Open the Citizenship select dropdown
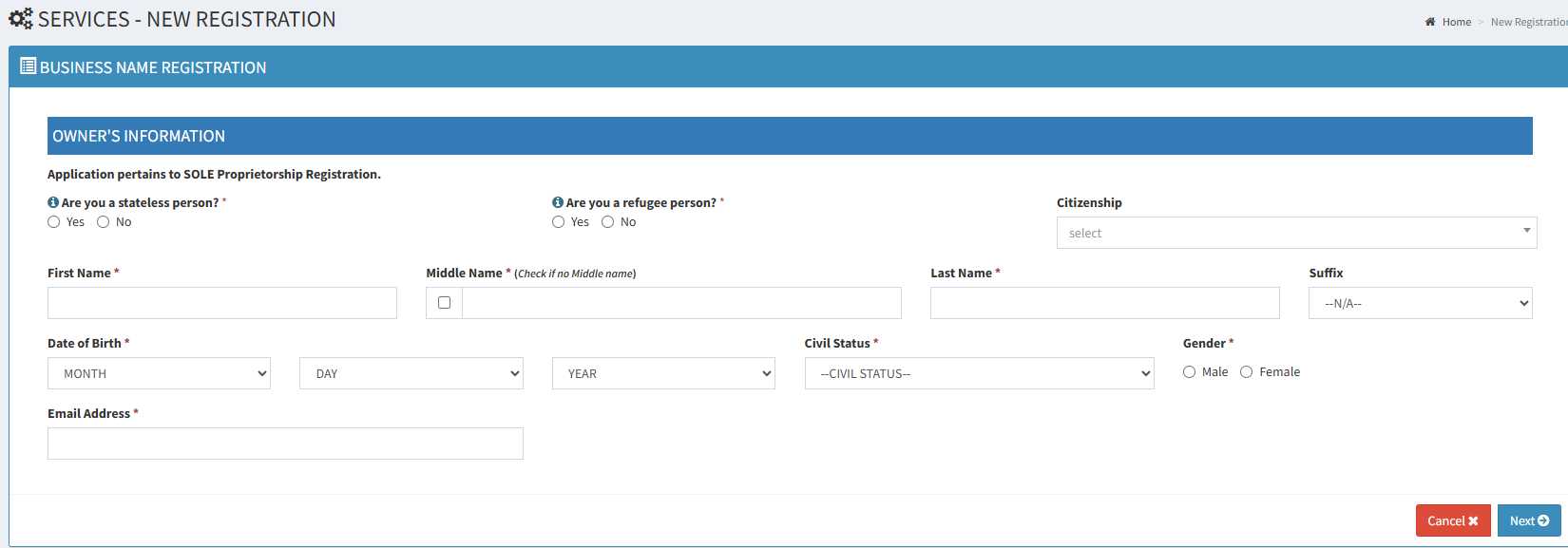The width and height of the screenshot is (1568, 548). (1296, 233)
